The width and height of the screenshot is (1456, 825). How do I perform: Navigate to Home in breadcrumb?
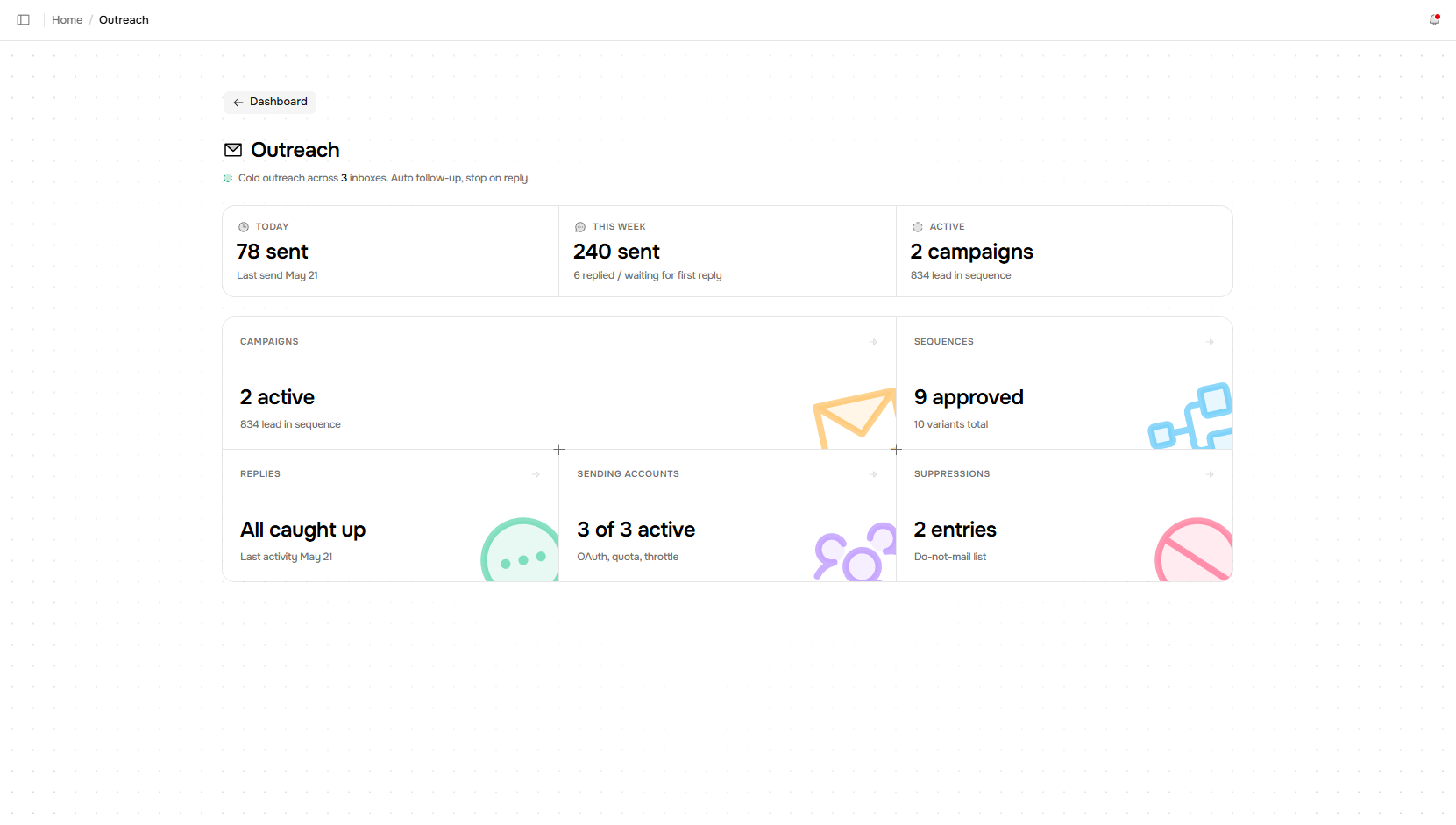pos(67,20)
